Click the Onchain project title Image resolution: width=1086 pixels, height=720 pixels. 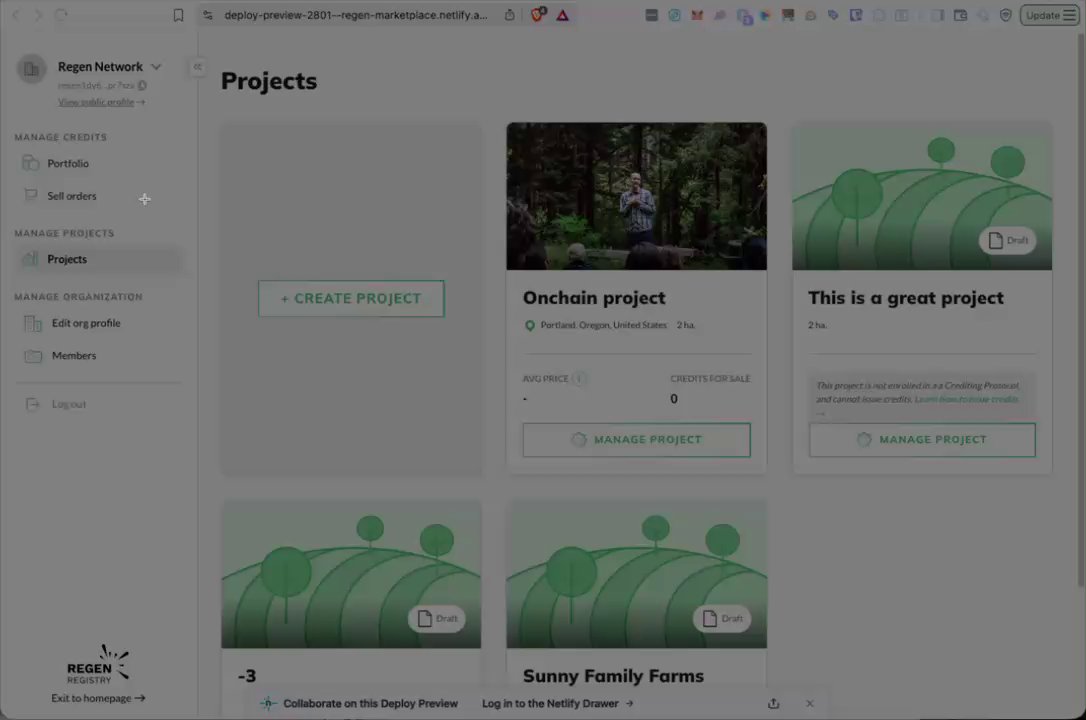[594, 298]
